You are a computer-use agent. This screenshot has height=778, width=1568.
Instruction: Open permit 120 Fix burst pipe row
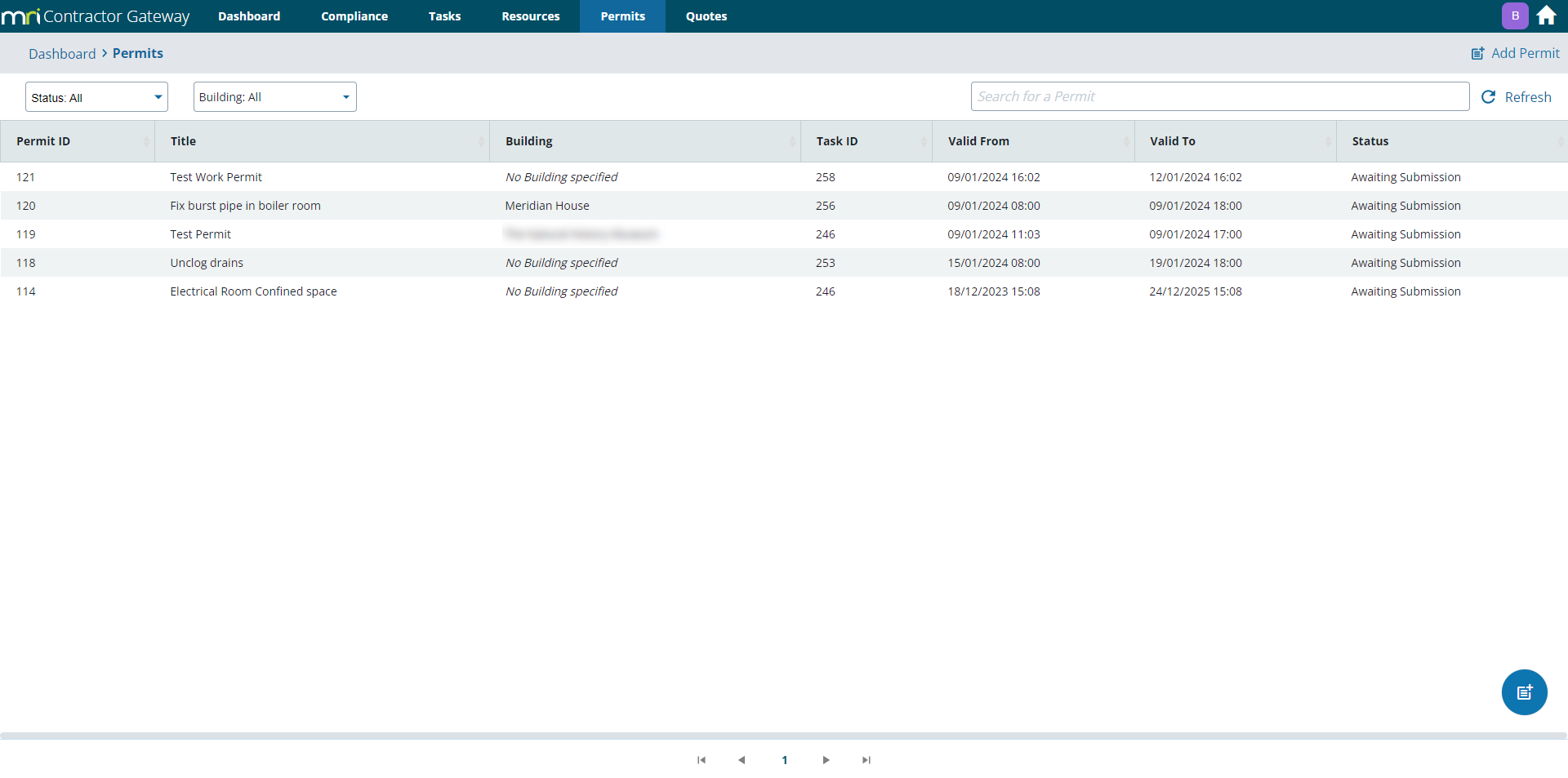(245, 206)
